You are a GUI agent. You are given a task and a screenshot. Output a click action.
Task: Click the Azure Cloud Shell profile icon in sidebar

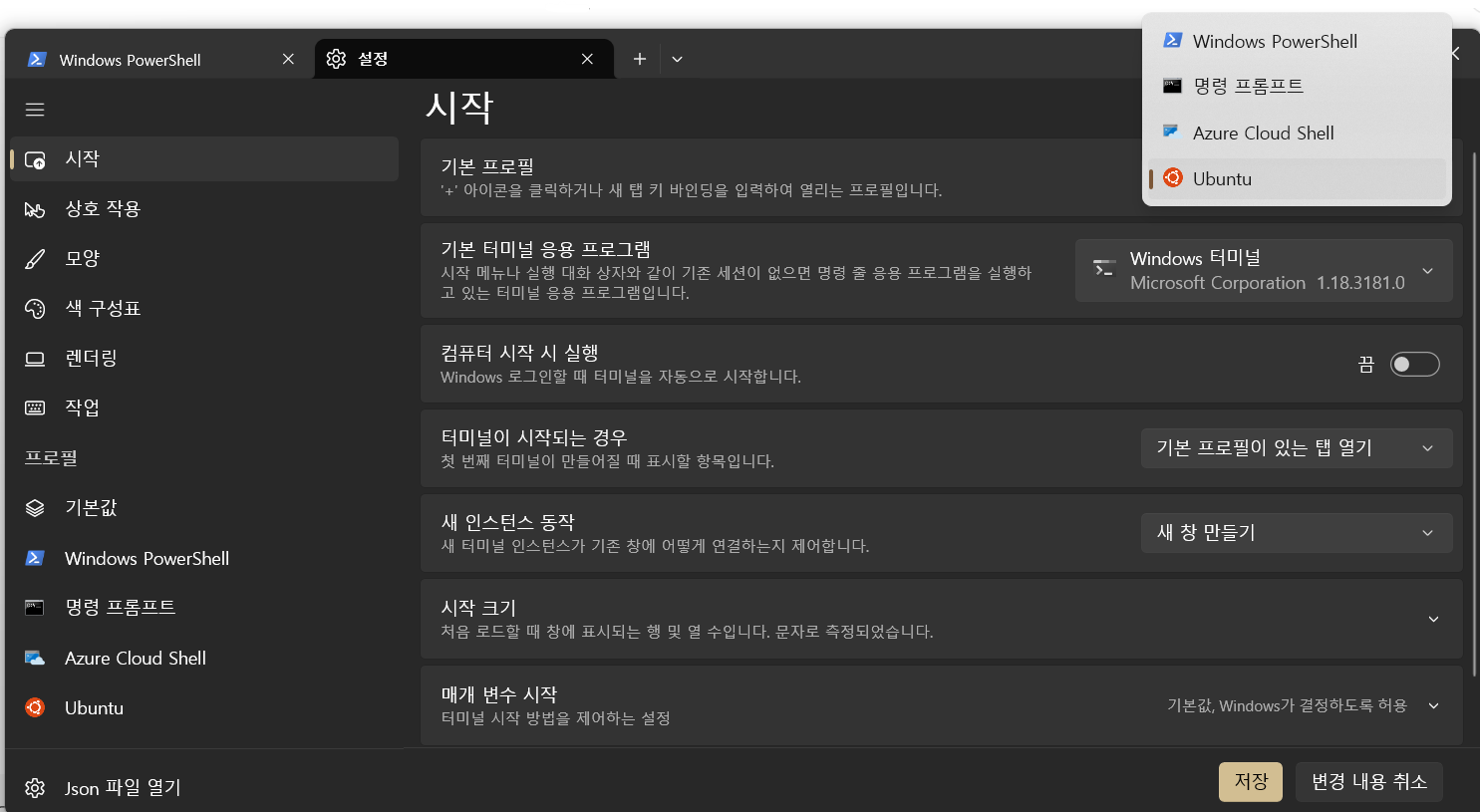coord(35,658)
